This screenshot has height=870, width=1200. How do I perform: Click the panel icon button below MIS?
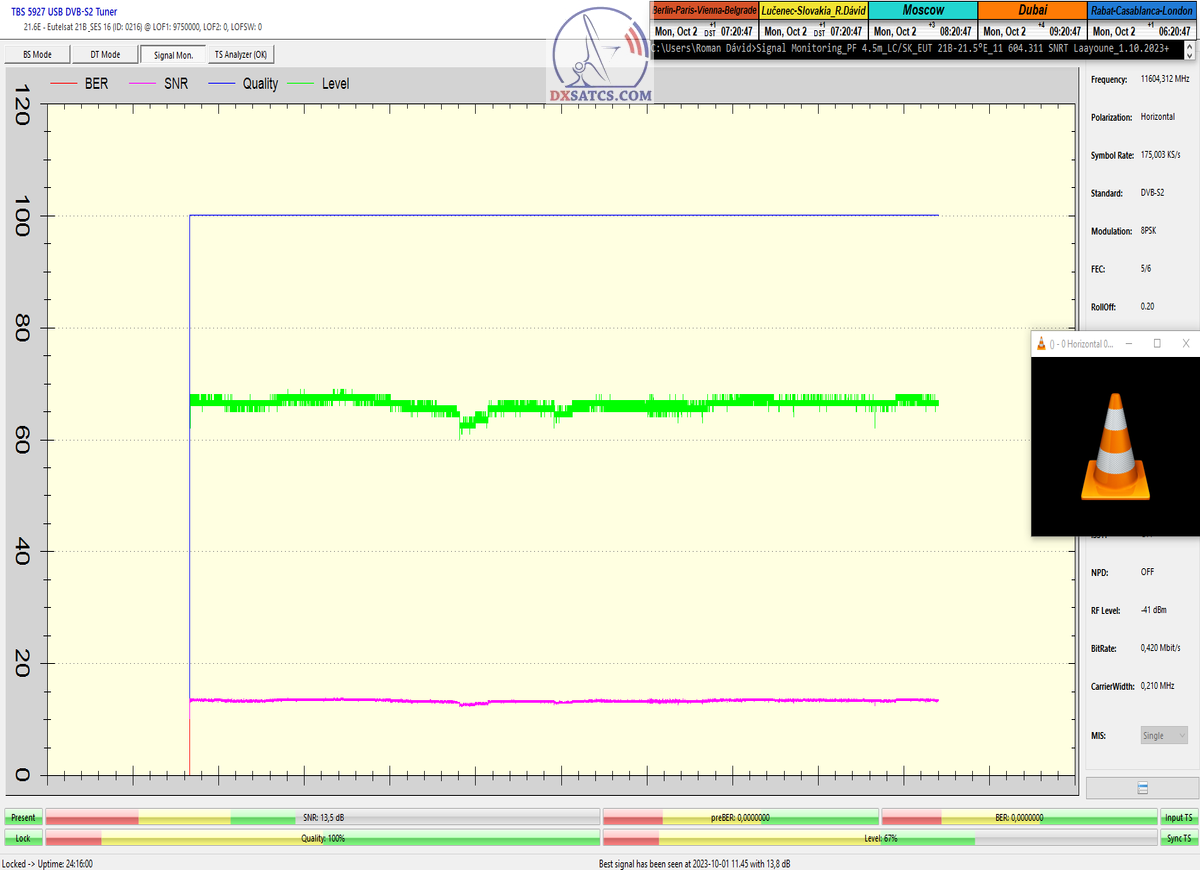coord(1142,788)
